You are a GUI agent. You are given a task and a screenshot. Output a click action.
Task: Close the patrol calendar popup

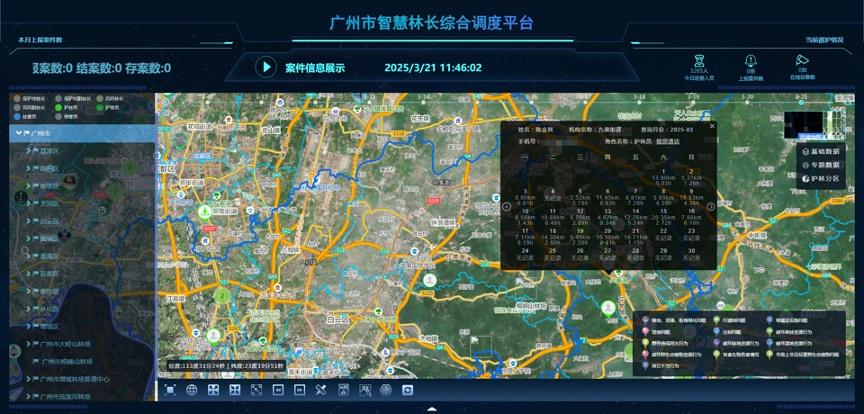pos(712,126)
